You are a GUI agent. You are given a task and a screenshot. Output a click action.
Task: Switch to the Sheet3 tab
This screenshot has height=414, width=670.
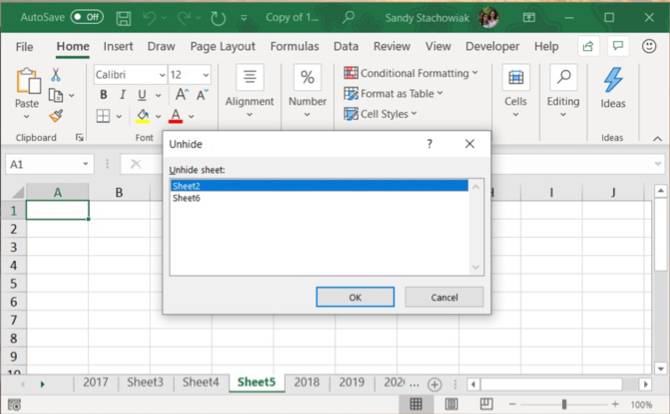[x=145, y=382]
